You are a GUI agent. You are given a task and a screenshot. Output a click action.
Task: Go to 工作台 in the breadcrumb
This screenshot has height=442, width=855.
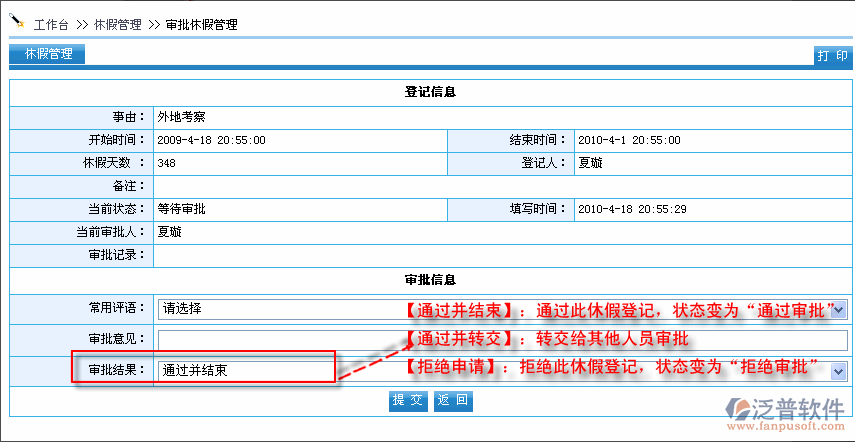[x=54, y=24]
